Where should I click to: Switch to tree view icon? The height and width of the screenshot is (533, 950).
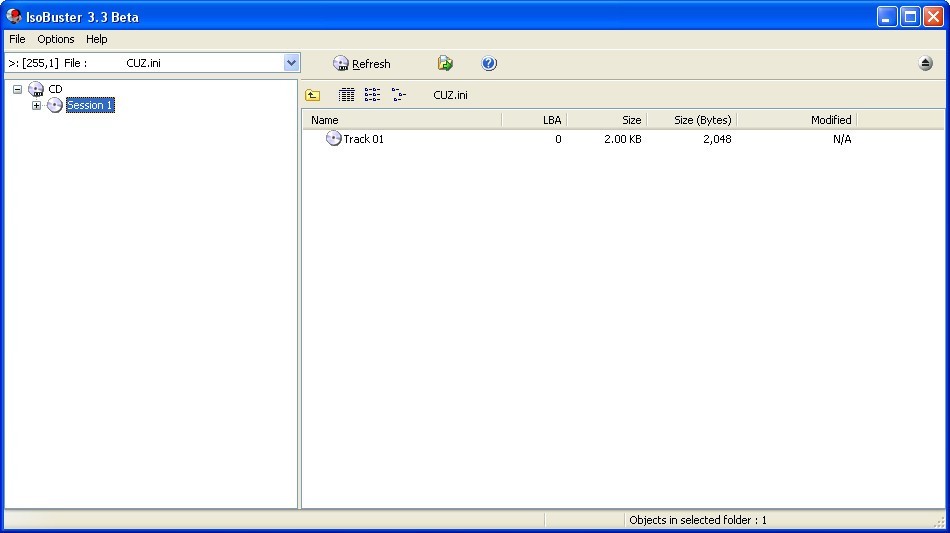point(399,94)
